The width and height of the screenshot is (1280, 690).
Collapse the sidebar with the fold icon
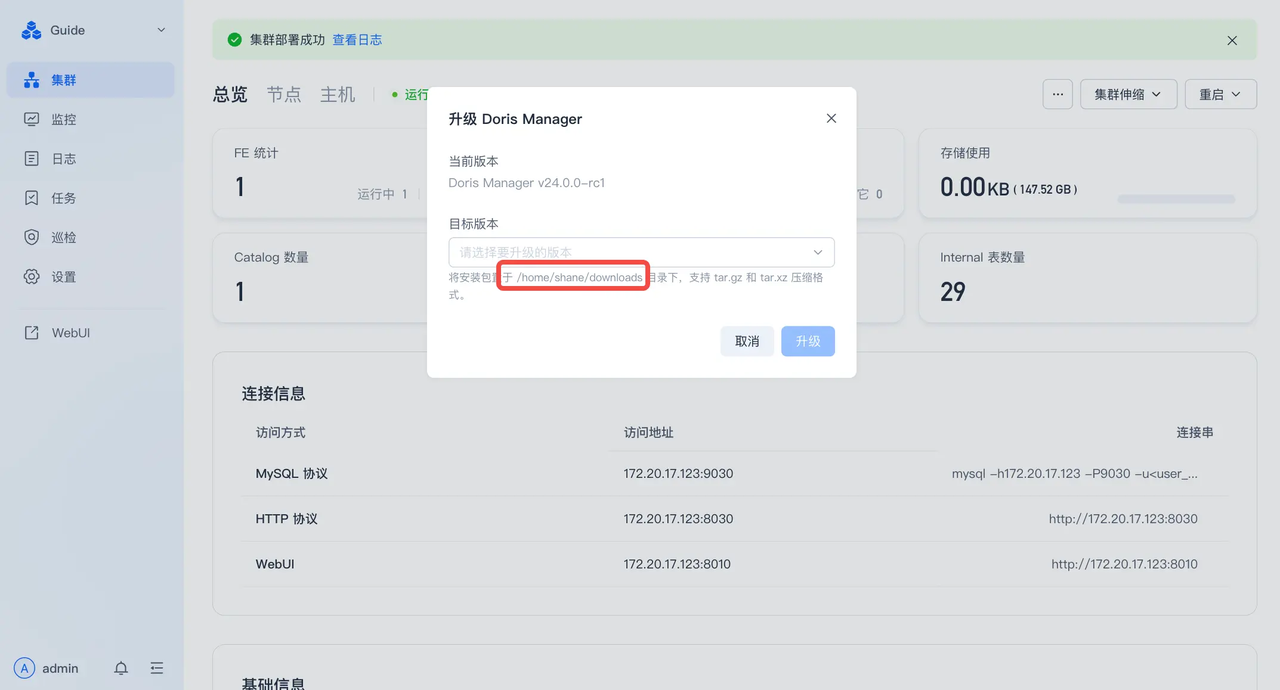157,668
